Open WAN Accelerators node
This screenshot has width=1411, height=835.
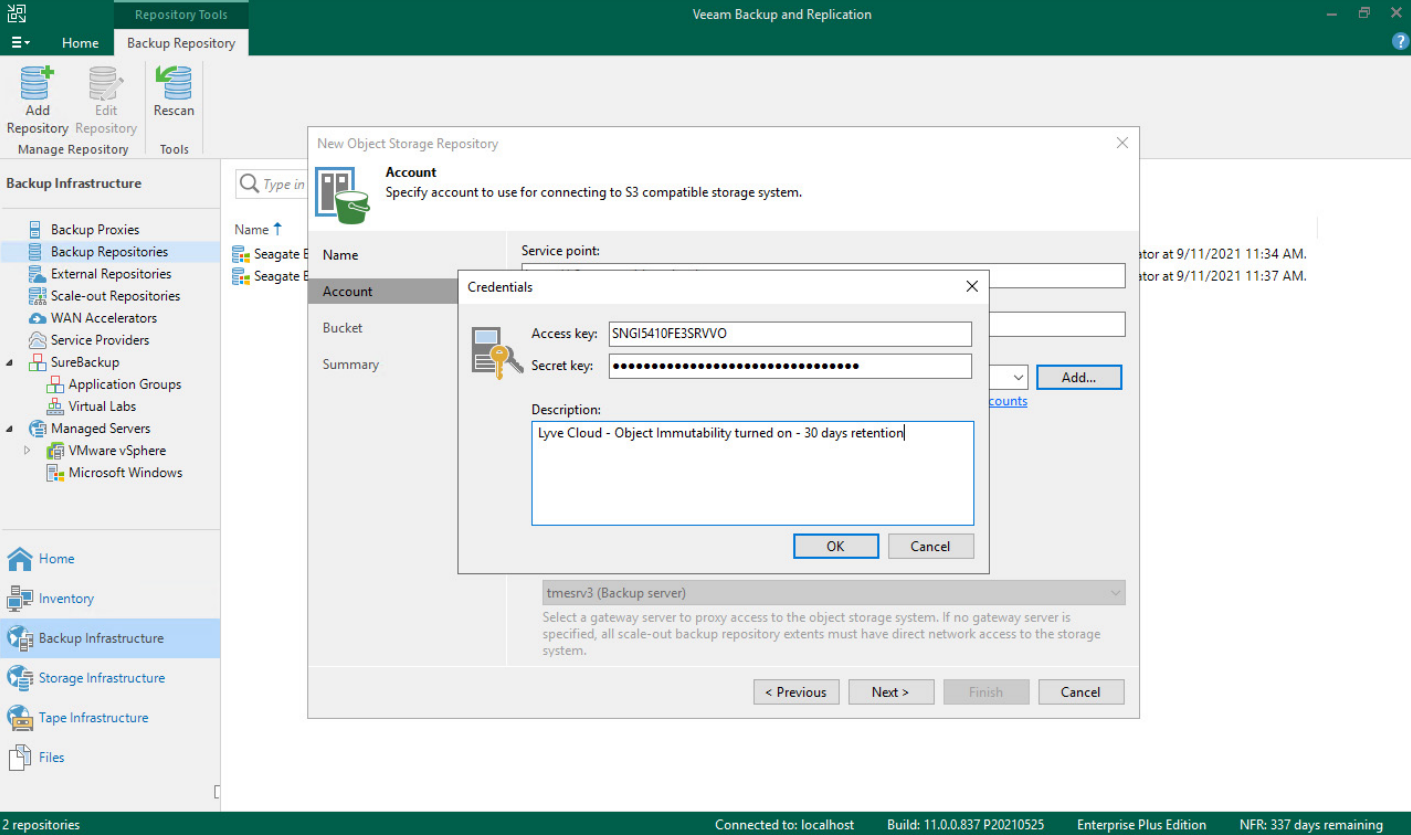104,318
